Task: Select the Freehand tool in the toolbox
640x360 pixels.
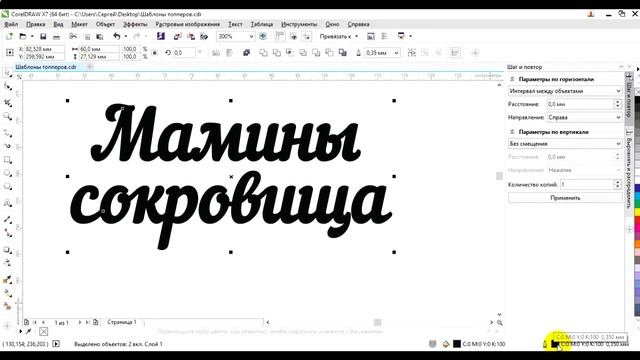Action: [7, 132]
